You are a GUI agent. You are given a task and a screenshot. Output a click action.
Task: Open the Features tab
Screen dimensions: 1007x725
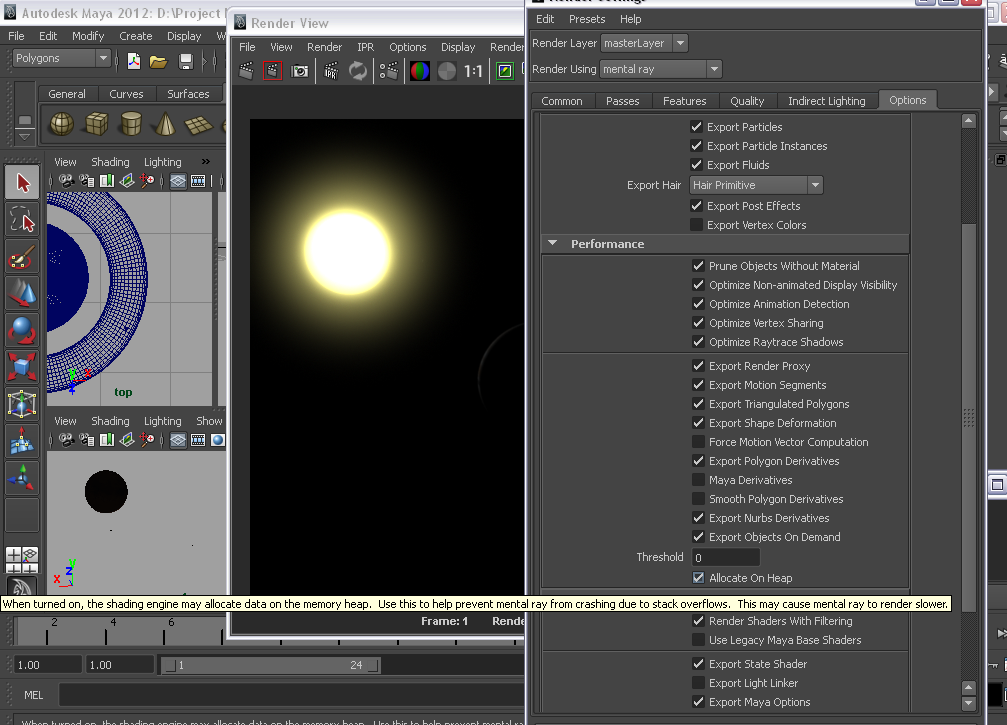(685, 101)
